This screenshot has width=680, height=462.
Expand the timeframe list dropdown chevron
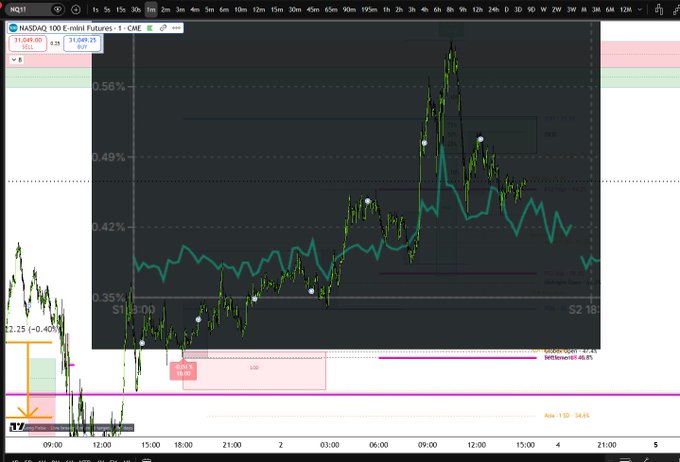coord(640,9)
